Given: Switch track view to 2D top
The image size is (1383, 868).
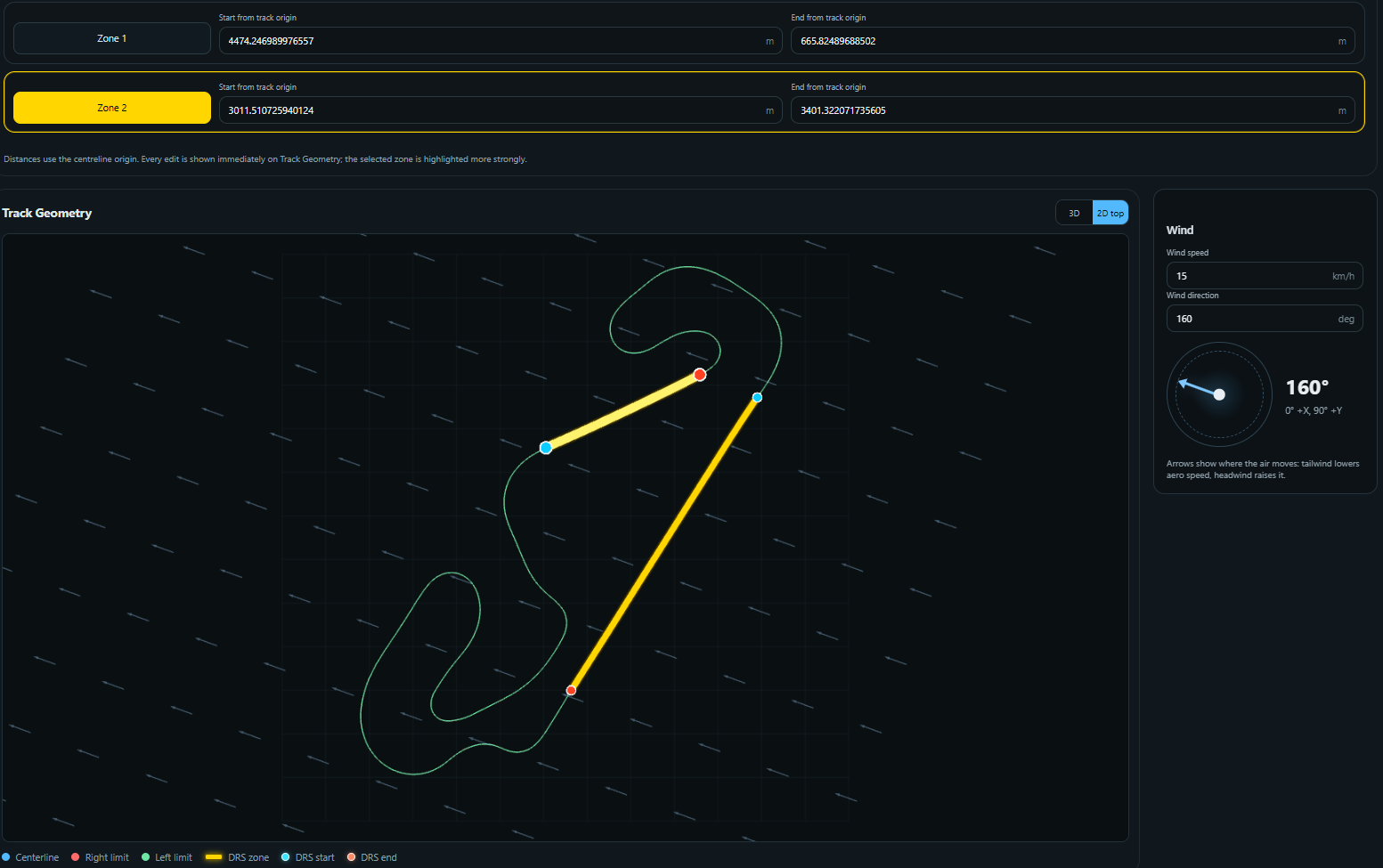Looking at the screenshot, I should pos(1110,213).
